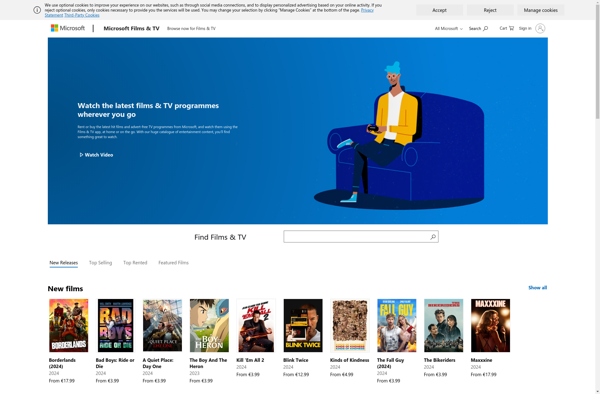Click the Microsoft logo
The width and height of the screenshot is (600, 394).
point(68,28)
